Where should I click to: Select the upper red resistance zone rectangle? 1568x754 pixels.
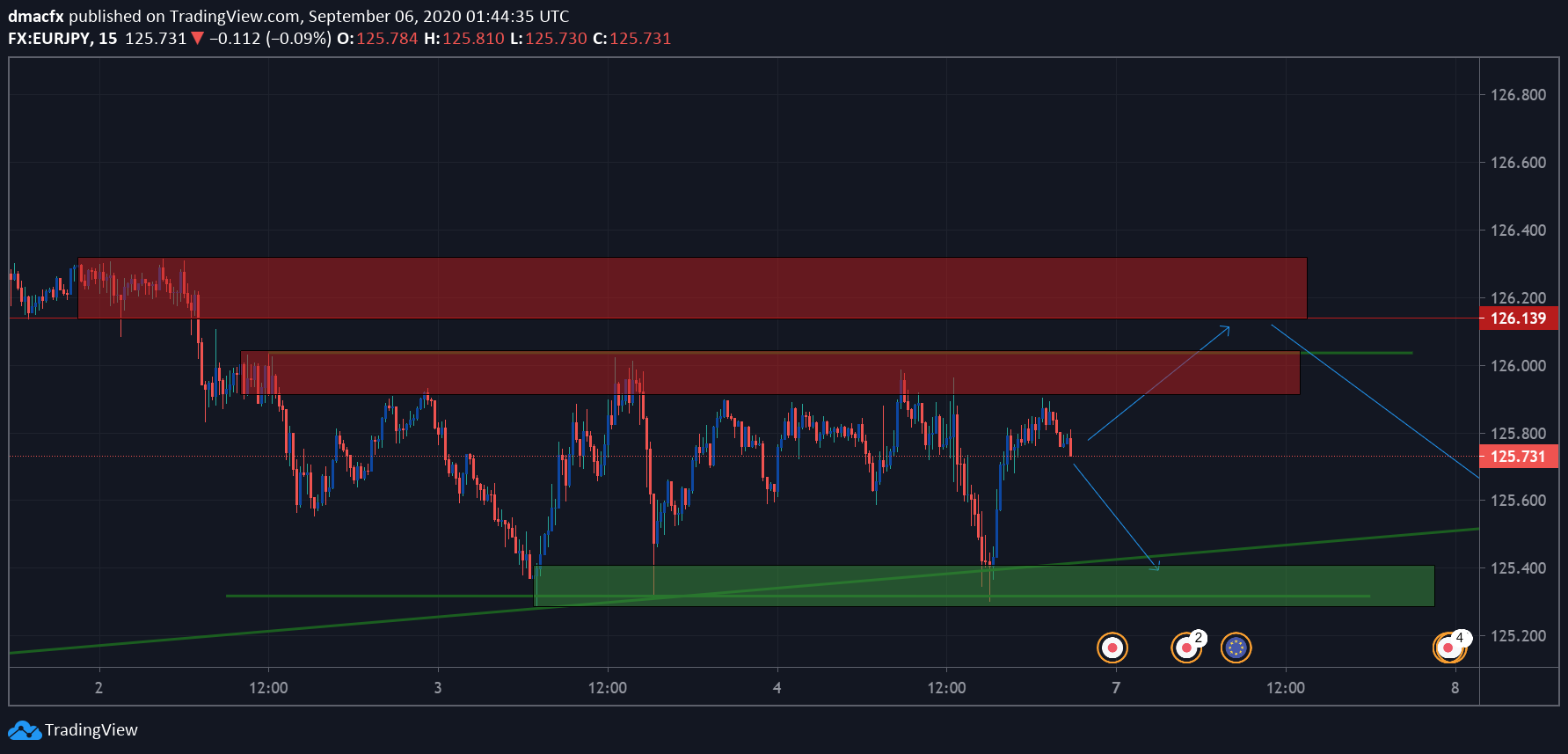(x=692, y=288)
